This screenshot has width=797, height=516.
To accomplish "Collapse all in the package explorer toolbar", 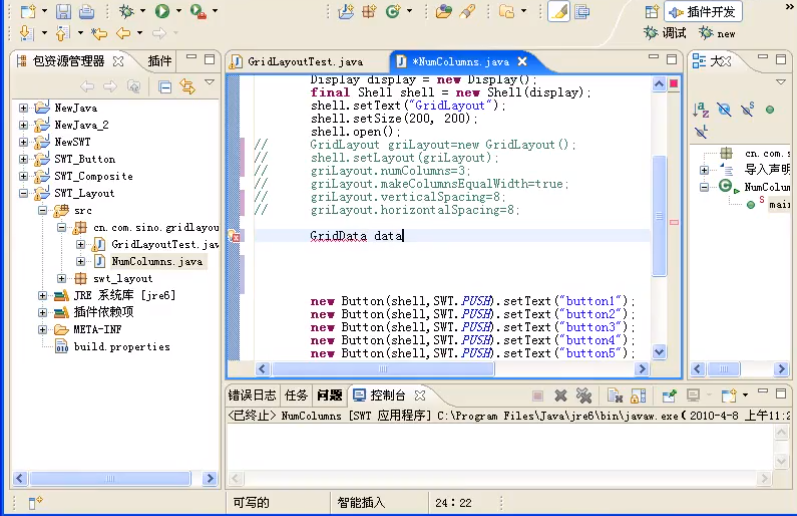I will [166, 87].
